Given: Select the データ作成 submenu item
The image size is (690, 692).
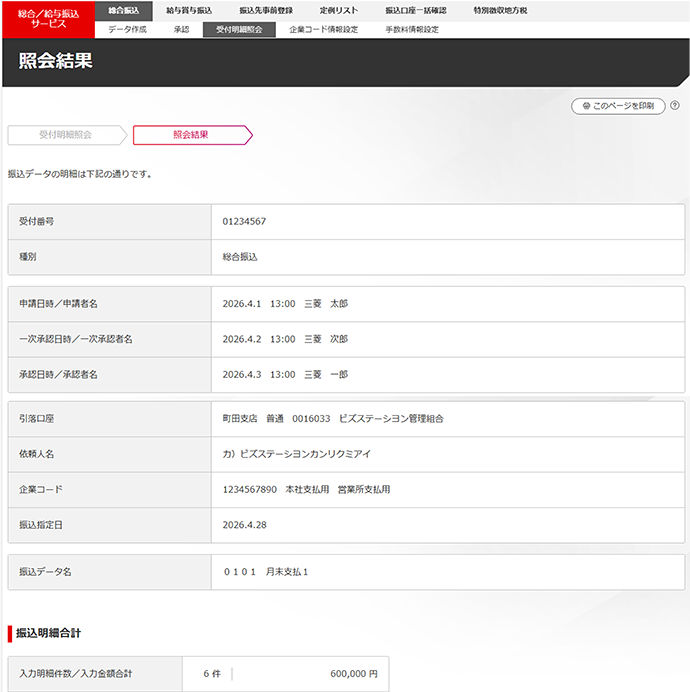Looking at the screenshot, I should click(x=127, y=30).
